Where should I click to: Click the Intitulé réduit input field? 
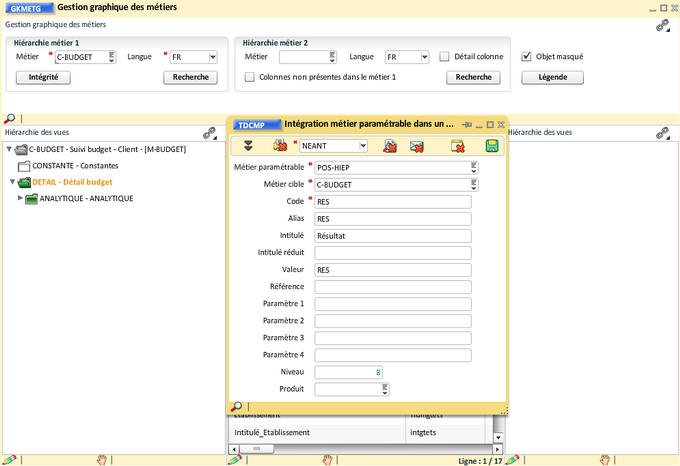[x=392, y=253]
